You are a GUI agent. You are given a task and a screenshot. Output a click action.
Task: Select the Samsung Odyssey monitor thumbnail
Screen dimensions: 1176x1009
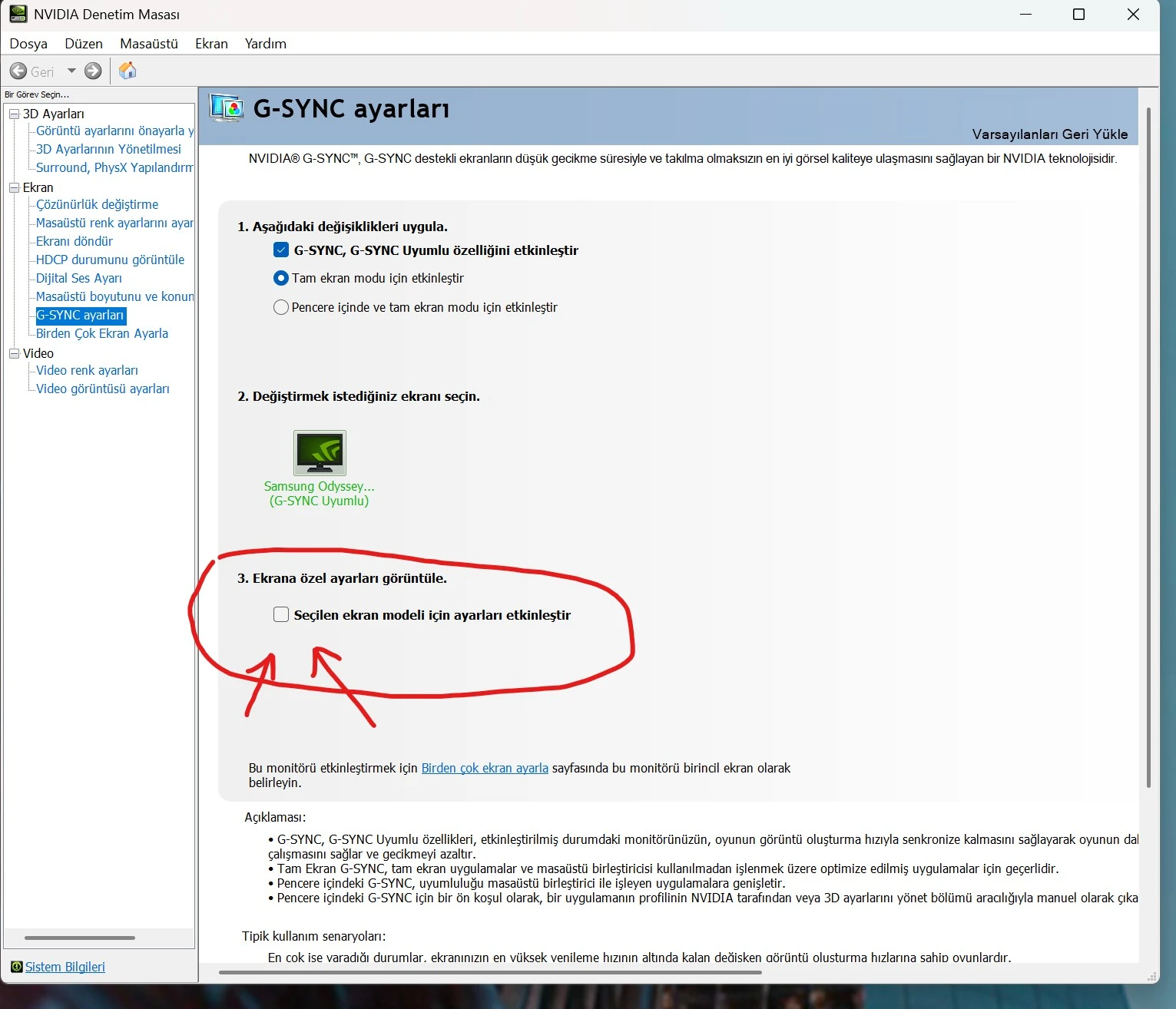320,453
